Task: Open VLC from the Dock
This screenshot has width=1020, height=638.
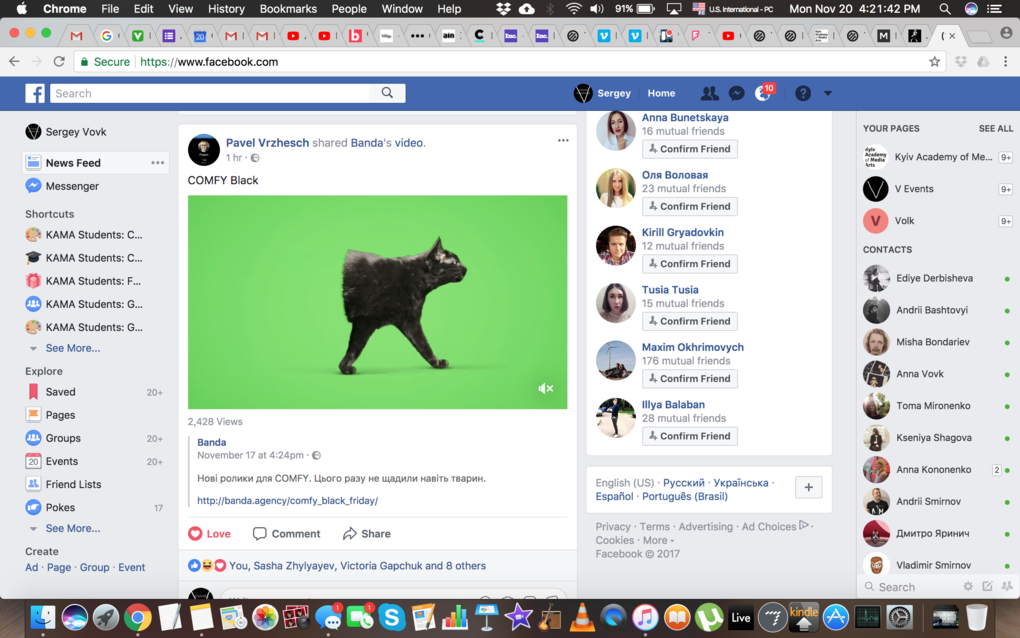Action: [x=582, y=617]
